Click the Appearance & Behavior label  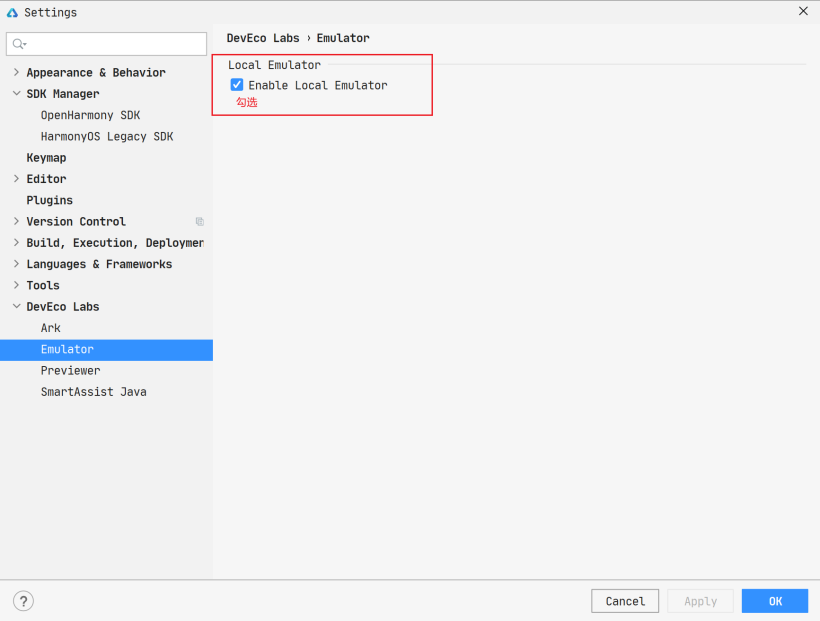(x=96, y=73)
